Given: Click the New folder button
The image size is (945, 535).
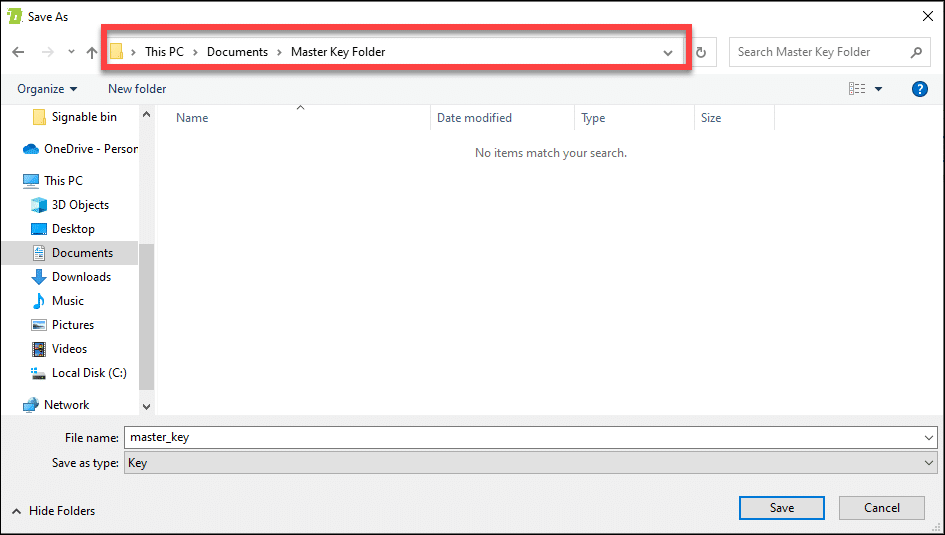Looking at the screenshot, I should click(137, 89).
